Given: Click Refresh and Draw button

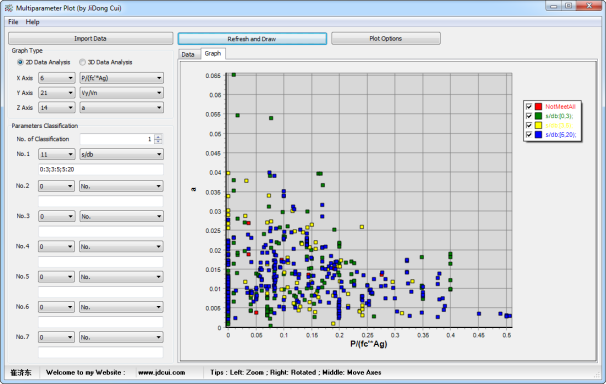Looking at the screenshot, I should (x=252, y=39).
